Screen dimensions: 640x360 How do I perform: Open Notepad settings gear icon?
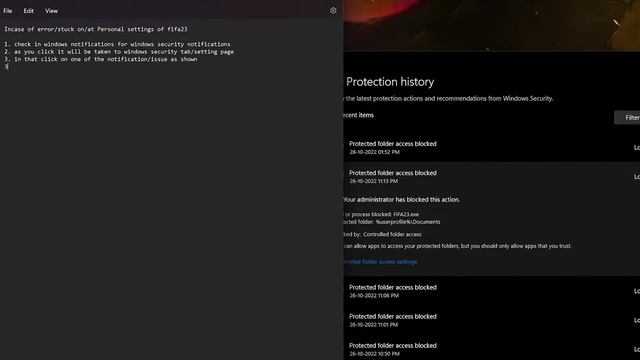tap(333, 11)
